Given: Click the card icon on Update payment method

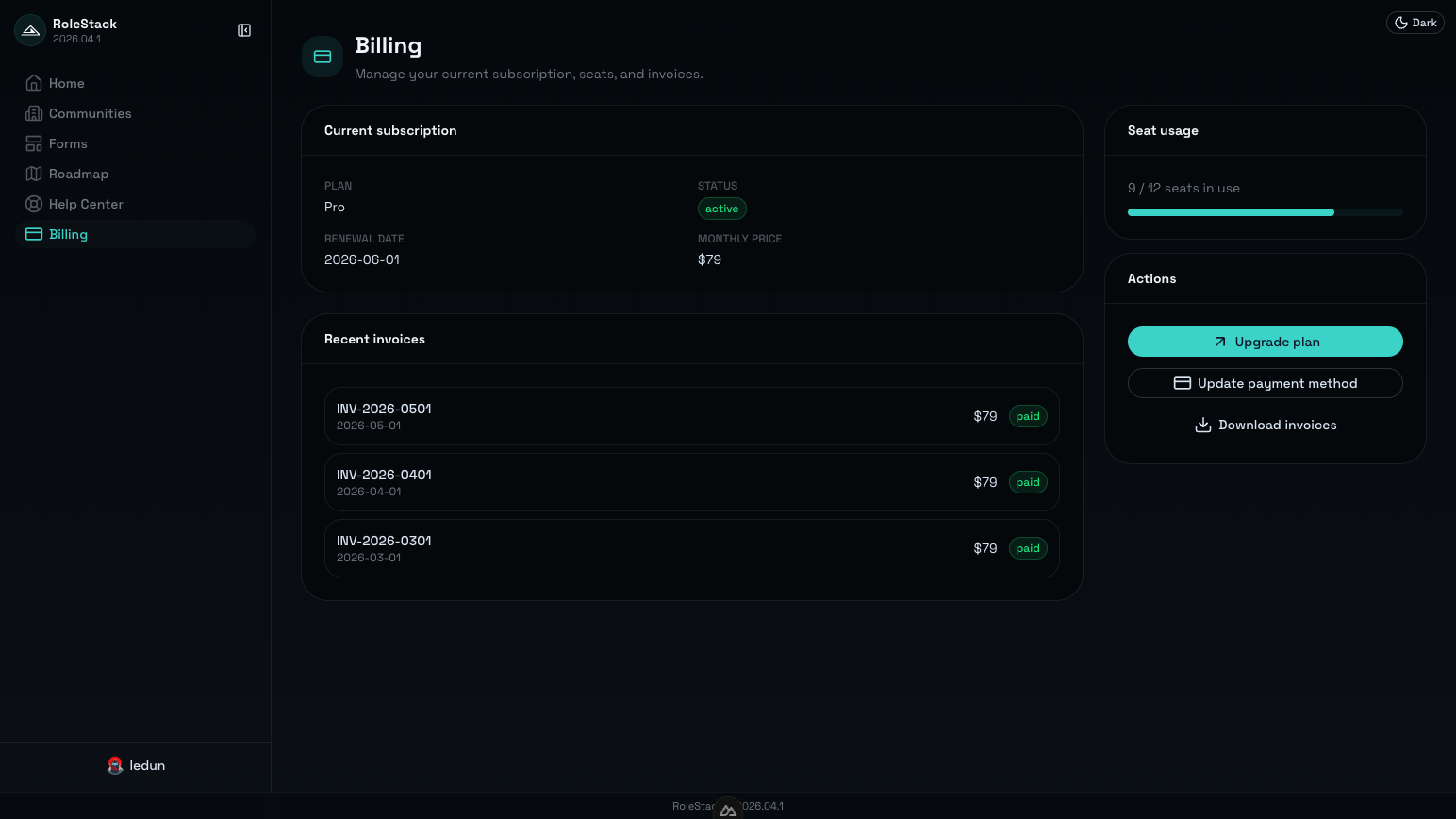Looking at the screenshot, I should point(1182,383).
